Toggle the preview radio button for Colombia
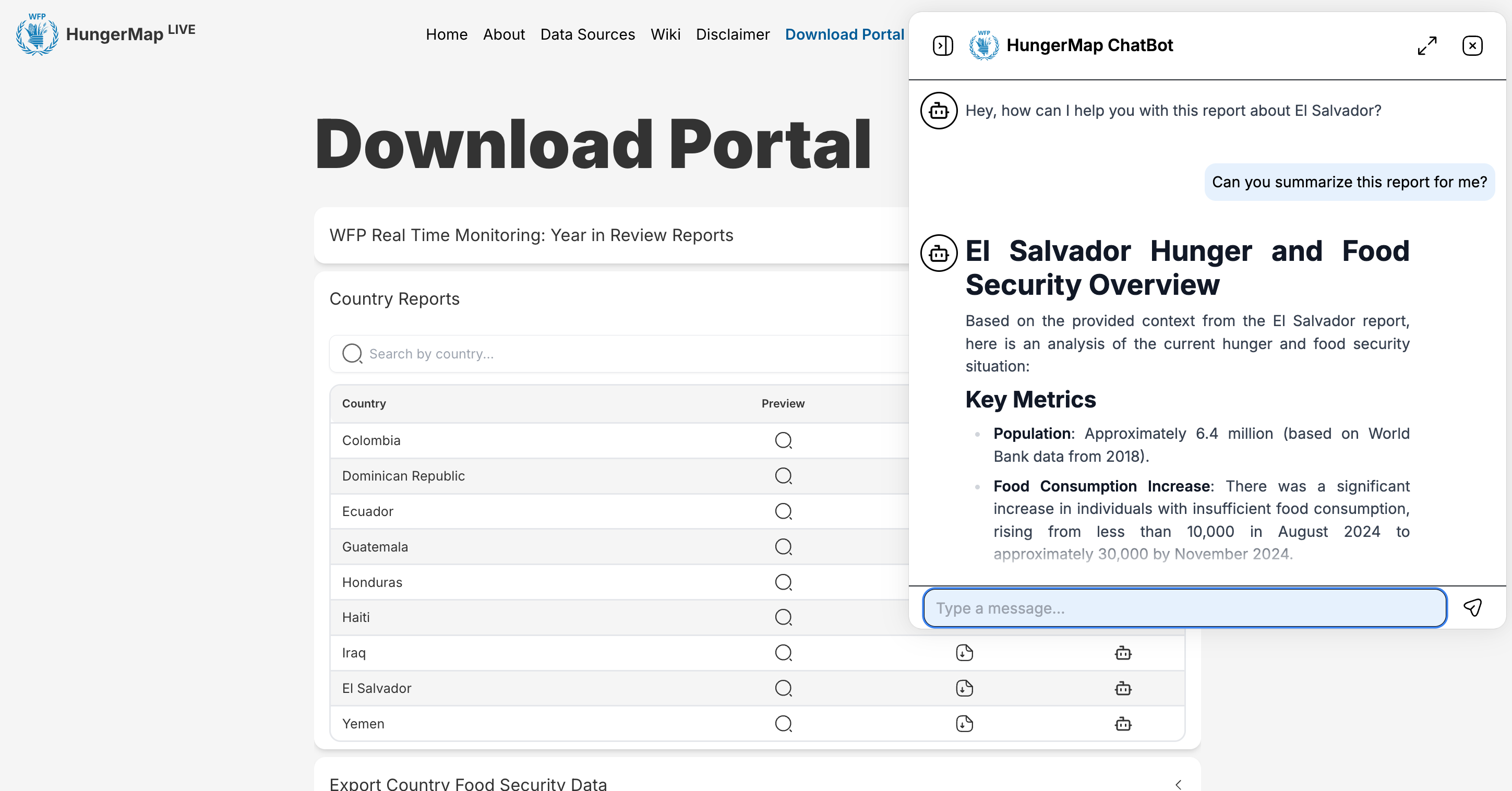 tap(783, 440)
